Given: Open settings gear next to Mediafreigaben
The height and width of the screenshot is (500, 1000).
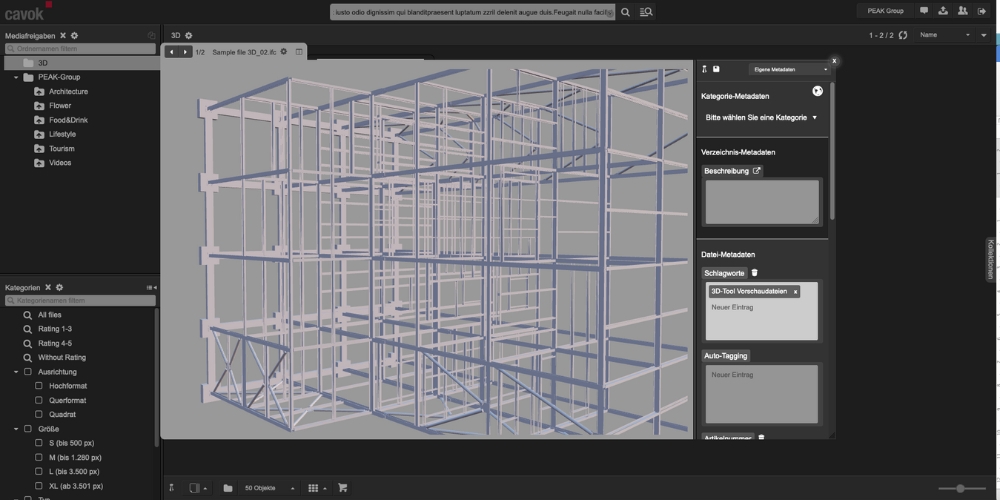Looking at the screenshot, I should 75,35.
